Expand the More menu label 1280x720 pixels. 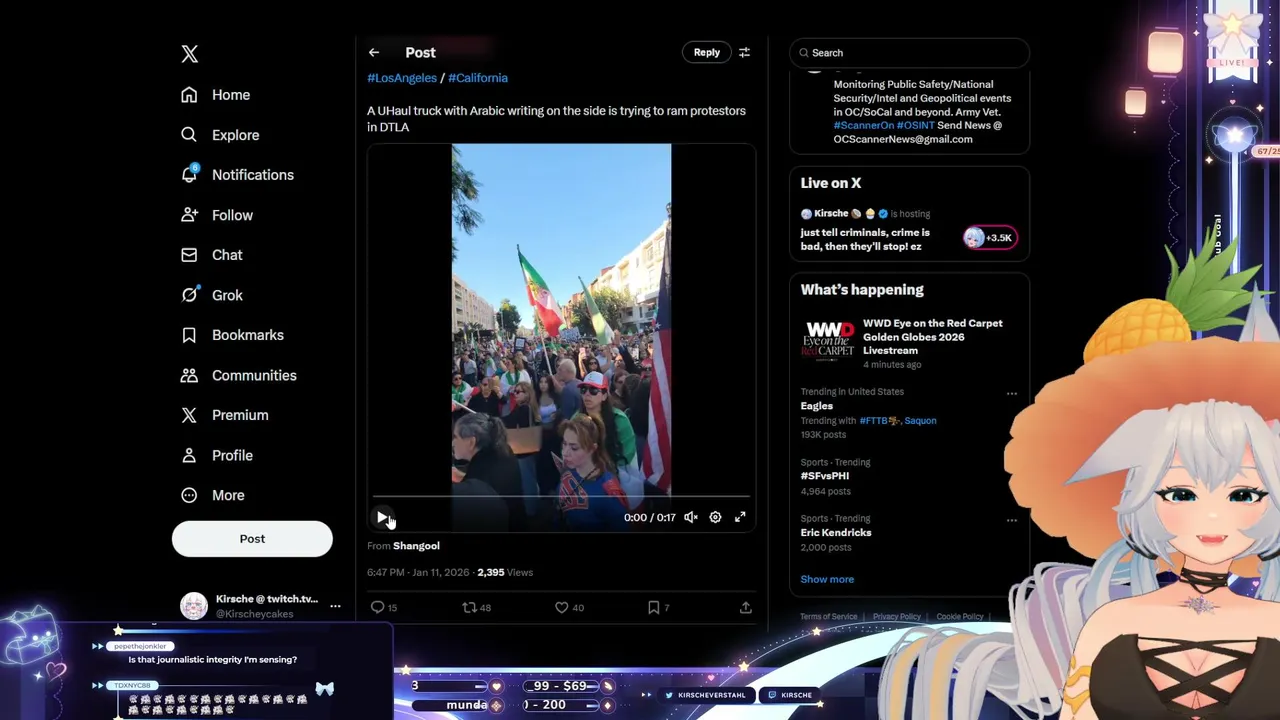point(228,495)
